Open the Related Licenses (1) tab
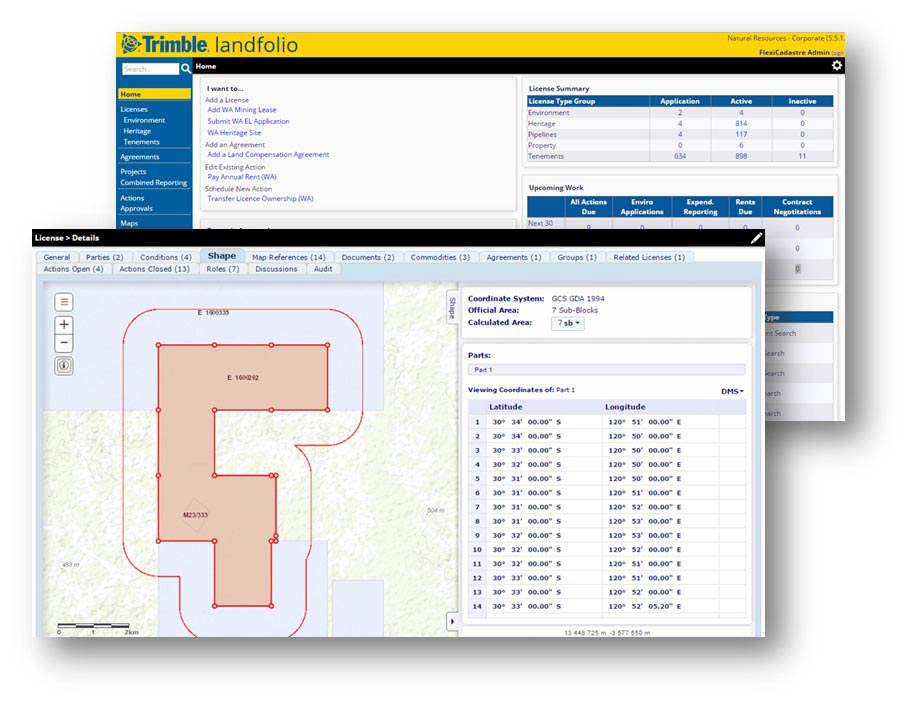Image resolution: width=910 pixels, height=702 pixels. tap(649, 257)
